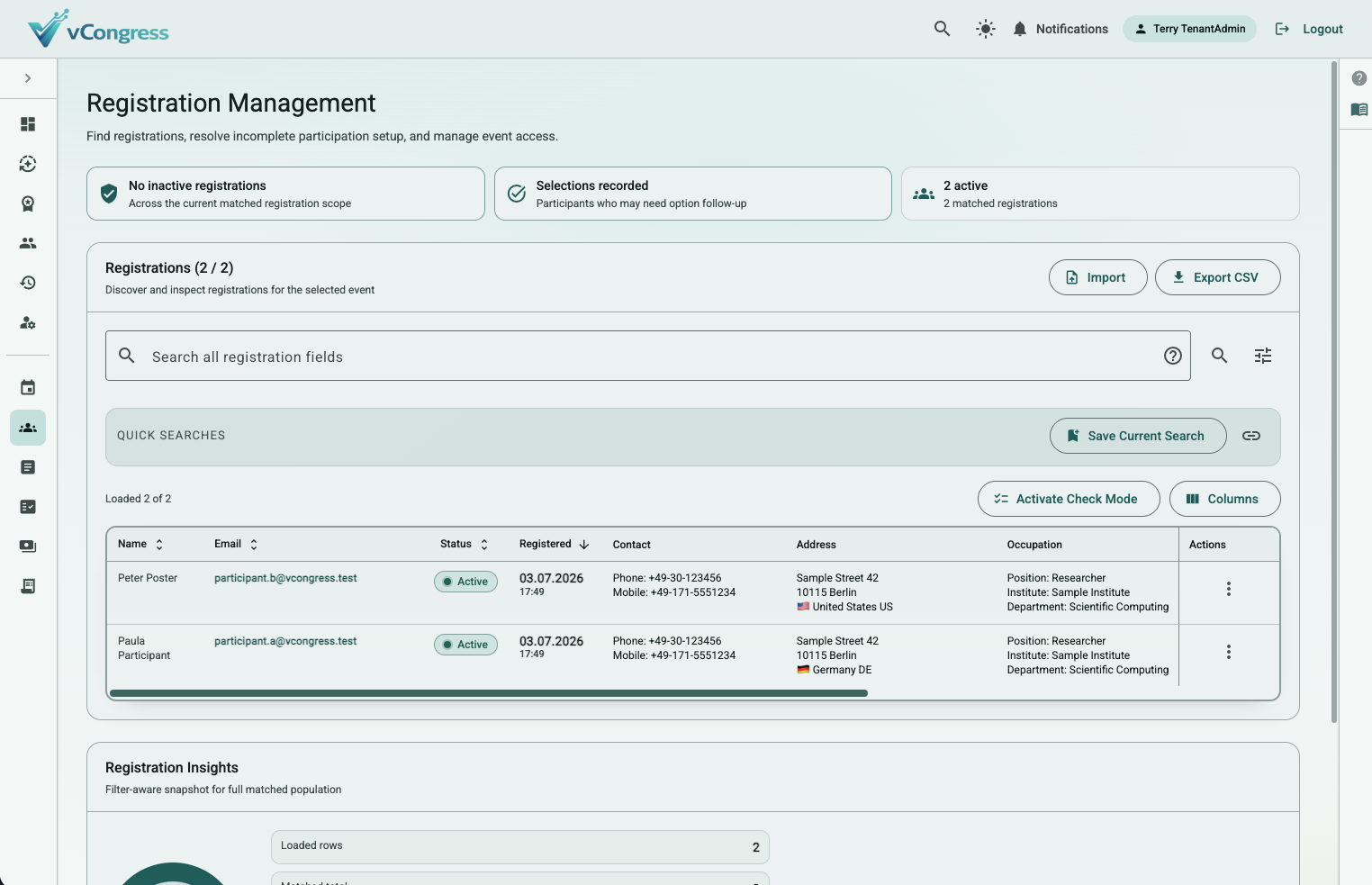
Task: Click the Peter Poster name cell
Action: [148, 578]
